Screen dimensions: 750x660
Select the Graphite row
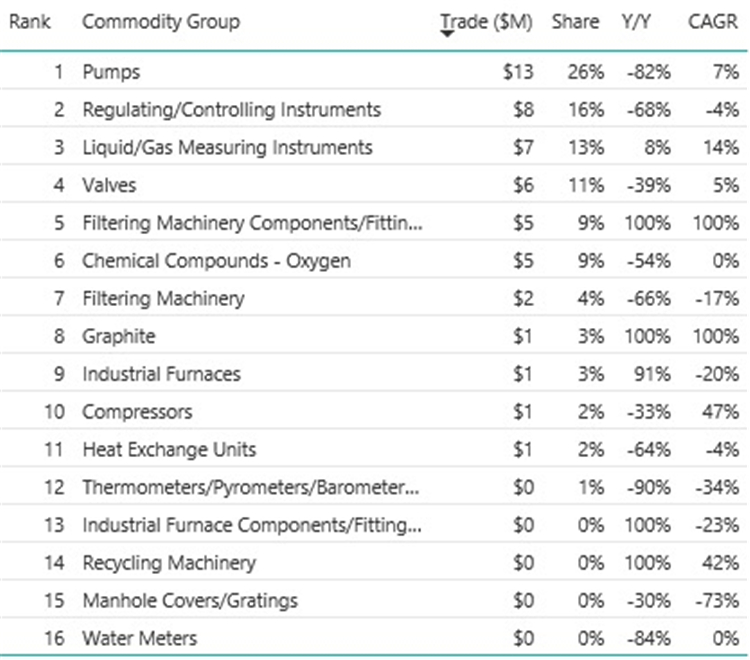pyautogui.click(x=374, y=336)
